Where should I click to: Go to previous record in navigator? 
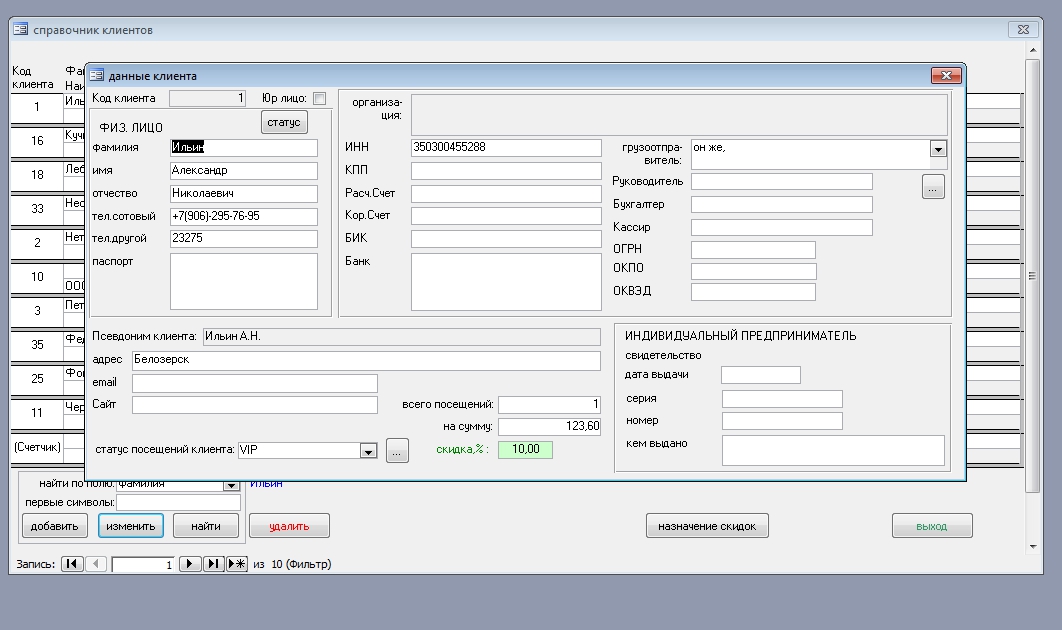96,564
